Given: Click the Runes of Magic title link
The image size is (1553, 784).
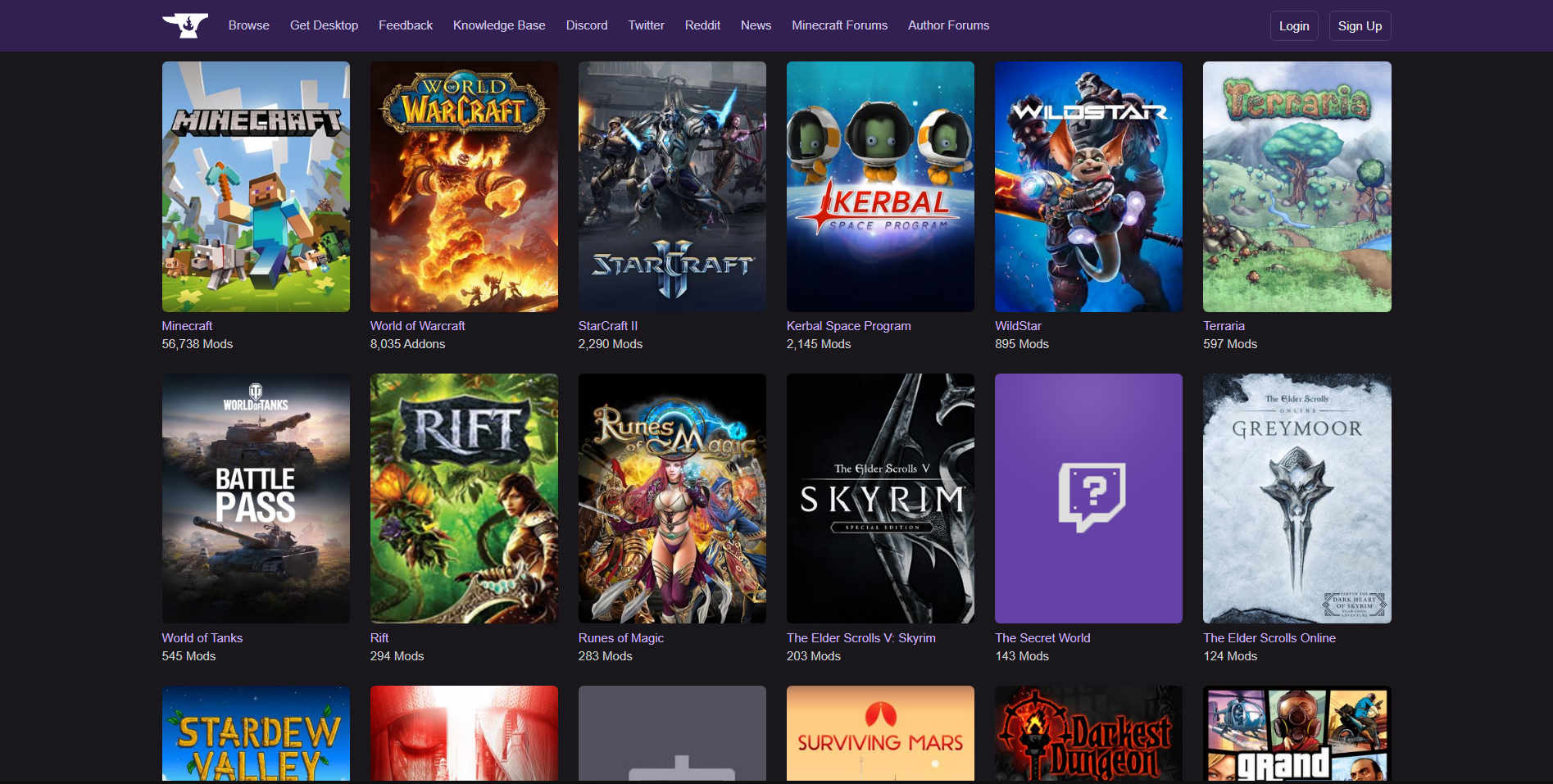Looking at the screenshot, I should click(621, 638).
